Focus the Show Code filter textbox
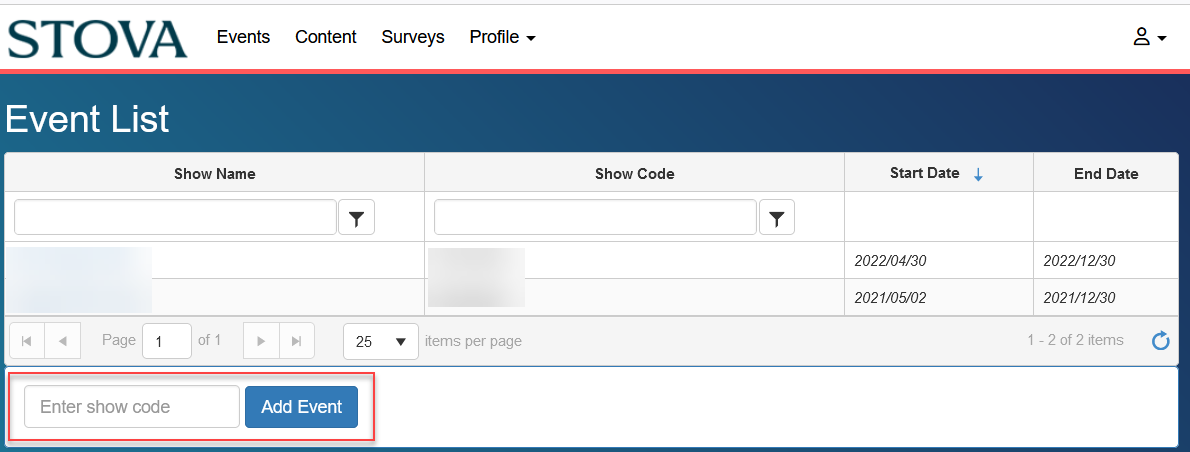The width and height of the screenshot is (1190, 452). coord(596,218)
